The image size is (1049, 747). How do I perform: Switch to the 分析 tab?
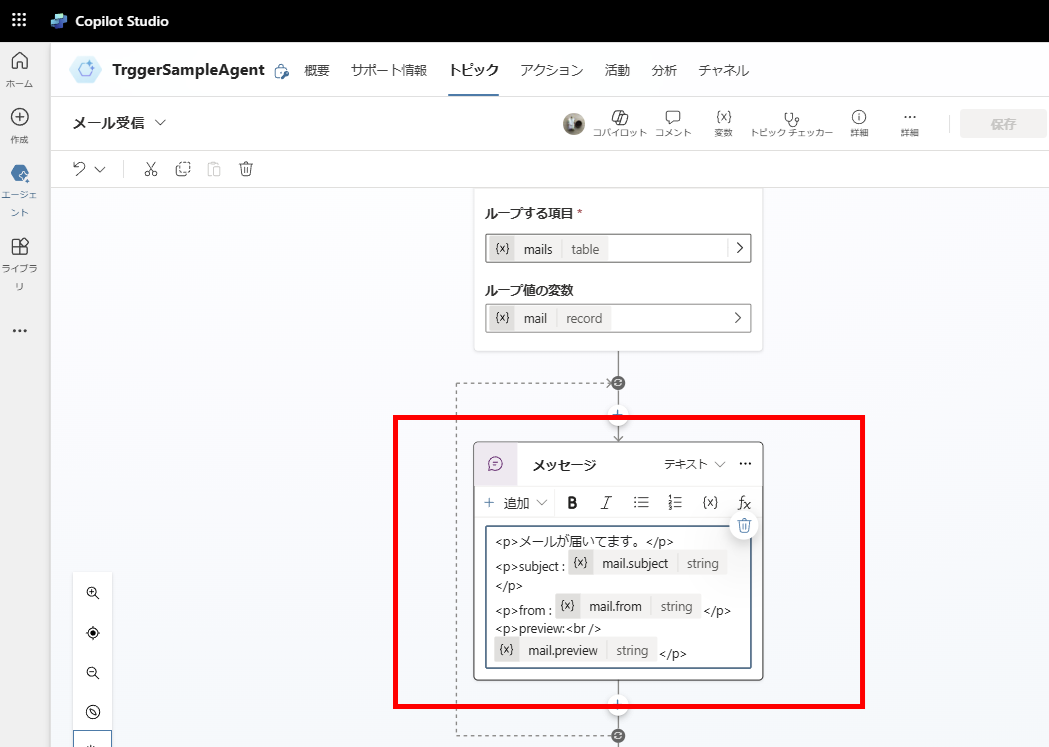click(664, 70)
